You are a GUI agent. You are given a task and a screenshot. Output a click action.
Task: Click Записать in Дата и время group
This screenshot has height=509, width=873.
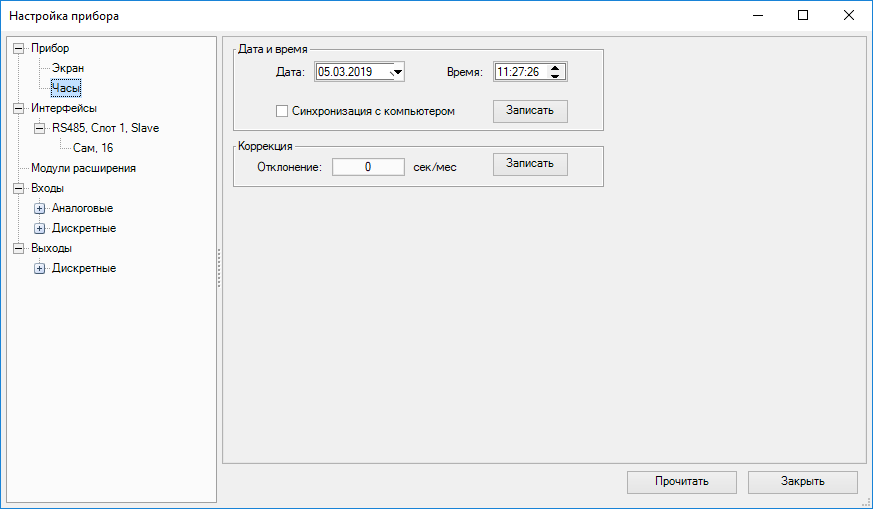(x=530, y=110)
